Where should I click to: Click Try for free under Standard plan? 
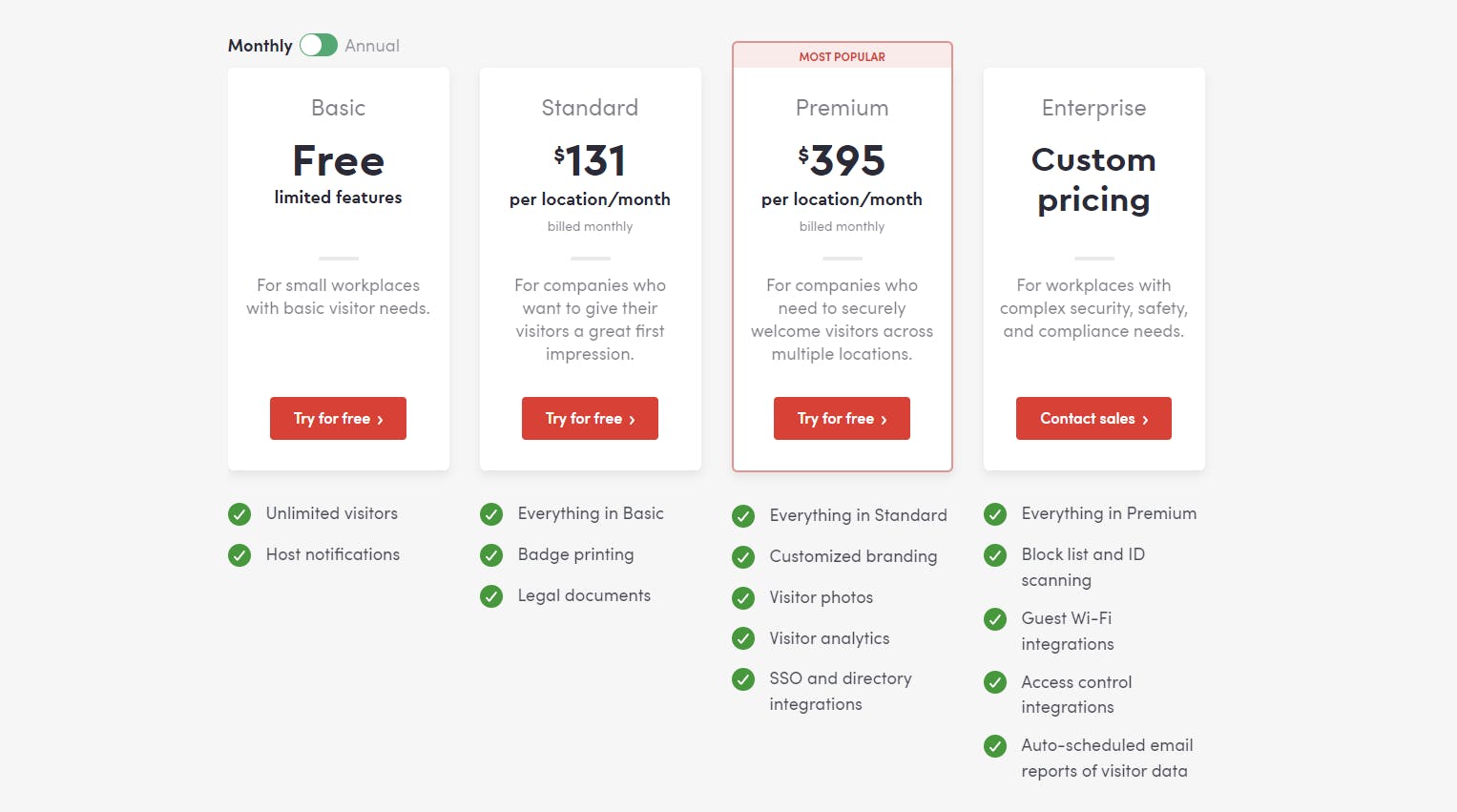click(590, 419)
